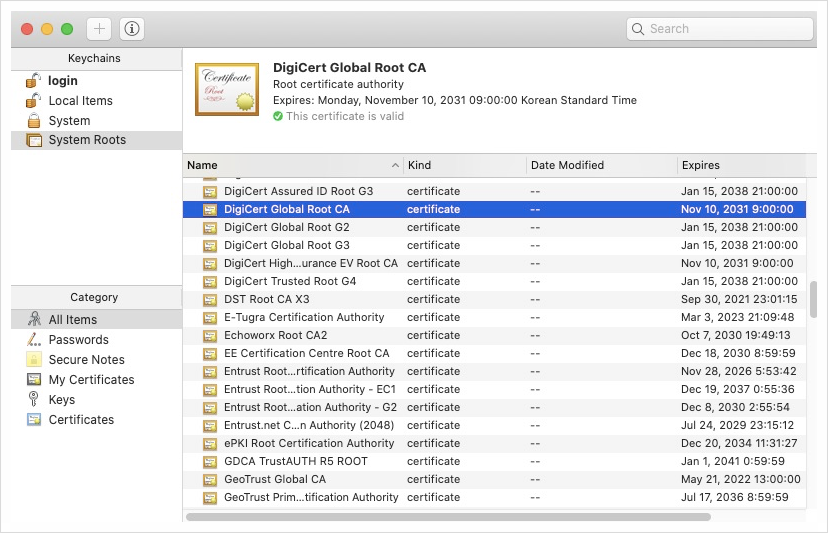Select Entrust.net C...n Authority (2048) row
The image size is (828, 533).
point(494,425)
